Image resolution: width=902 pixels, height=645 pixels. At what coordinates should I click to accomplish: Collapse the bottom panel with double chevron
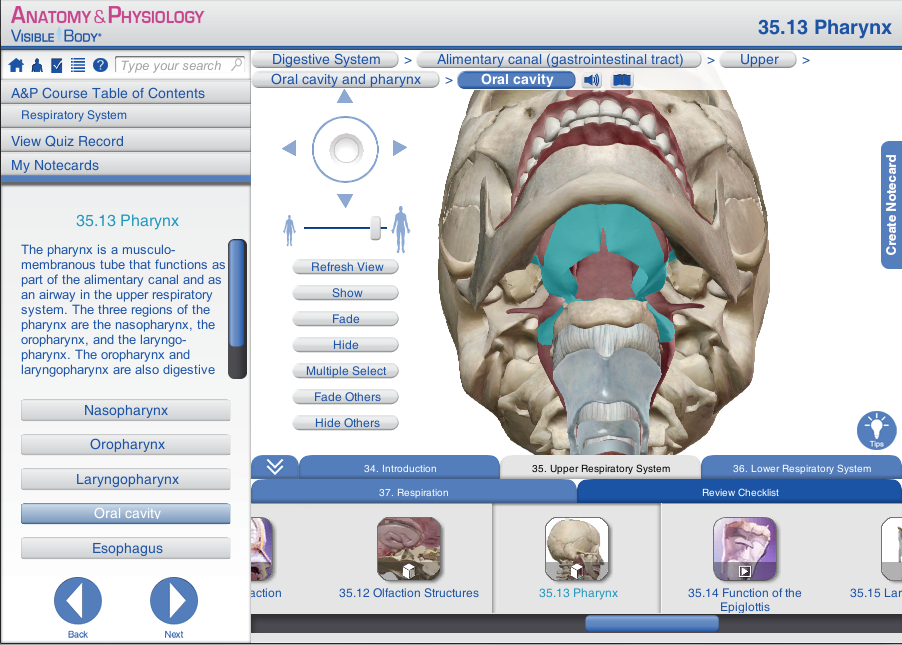tap(275, 467)
